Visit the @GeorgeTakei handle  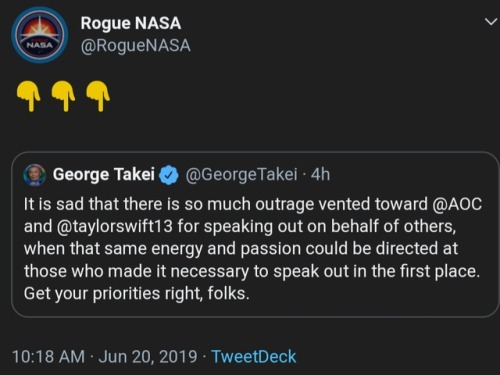[x=241, y=174]
